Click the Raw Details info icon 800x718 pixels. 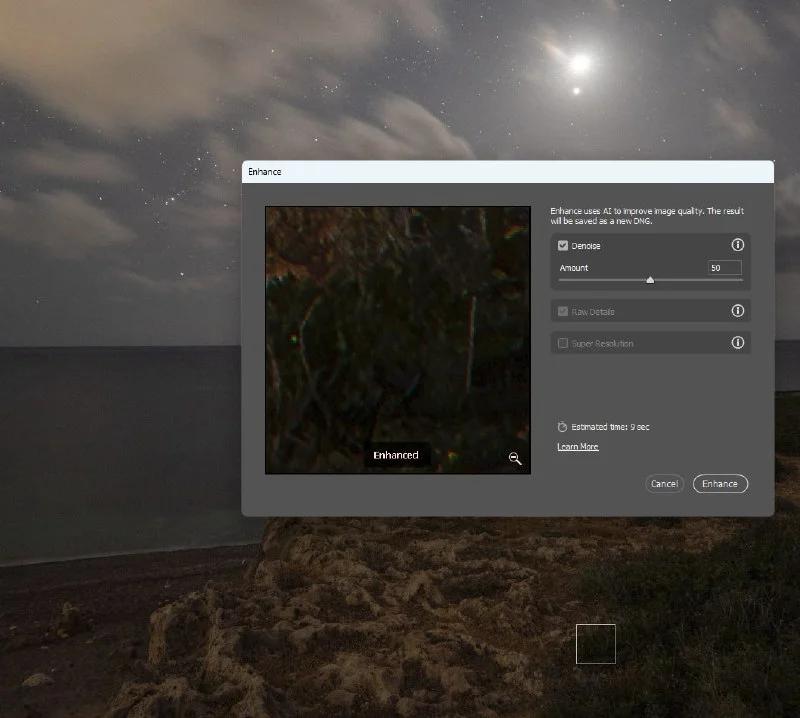pos(738,311)
